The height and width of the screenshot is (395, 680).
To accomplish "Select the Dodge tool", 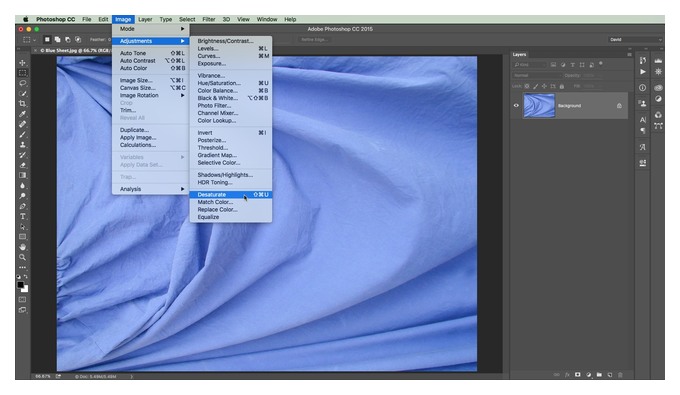I will point(23,196).
